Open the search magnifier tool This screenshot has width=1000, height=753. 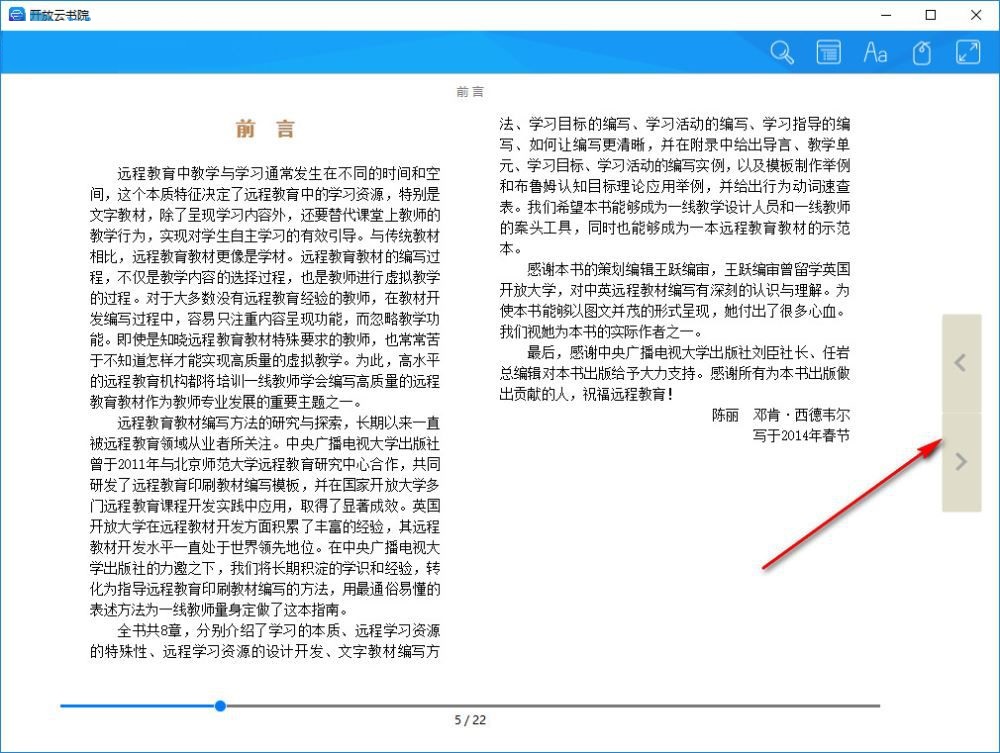click(x=781, y=52)
